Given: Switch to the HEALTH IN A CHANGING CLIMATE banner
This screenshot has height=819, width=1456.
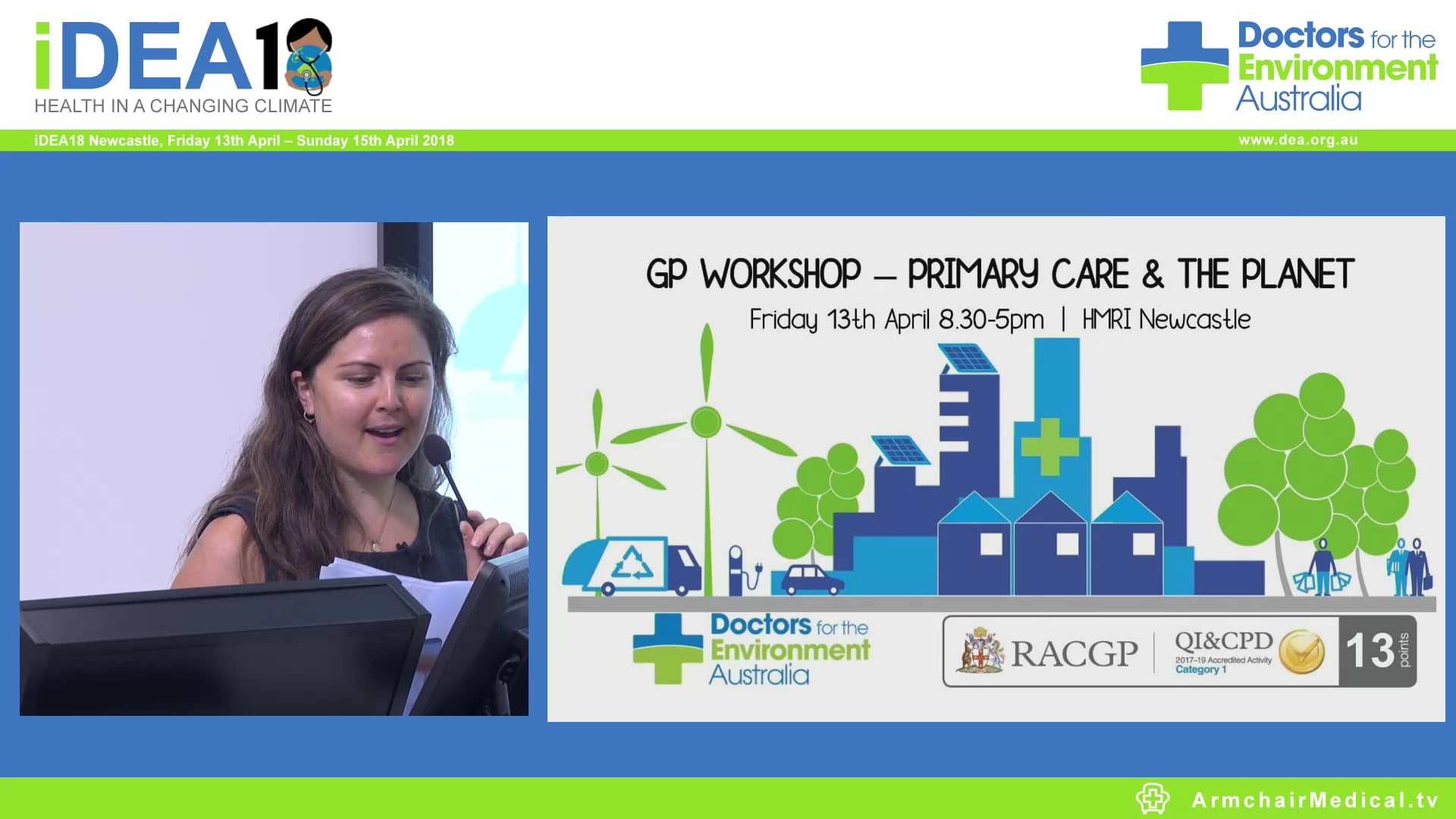Looking at the screenshot, I should pos(182,106).
